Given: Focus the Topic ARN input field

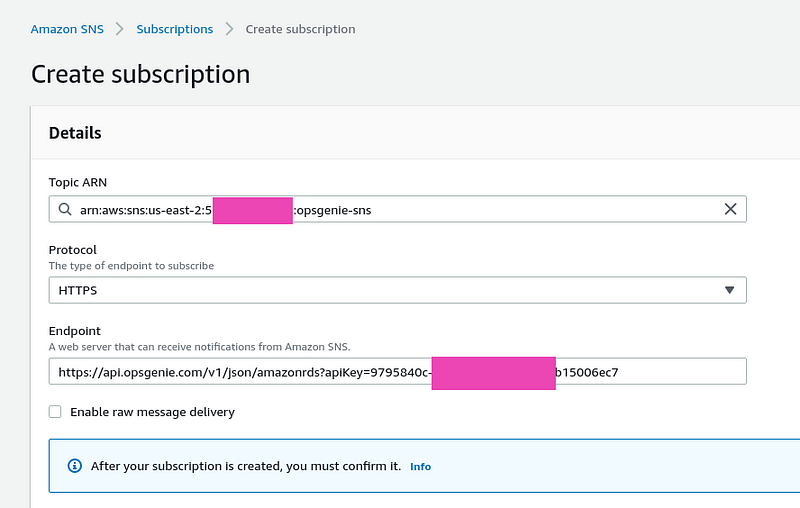Looking at the screenshot, I should click(397, 209).
